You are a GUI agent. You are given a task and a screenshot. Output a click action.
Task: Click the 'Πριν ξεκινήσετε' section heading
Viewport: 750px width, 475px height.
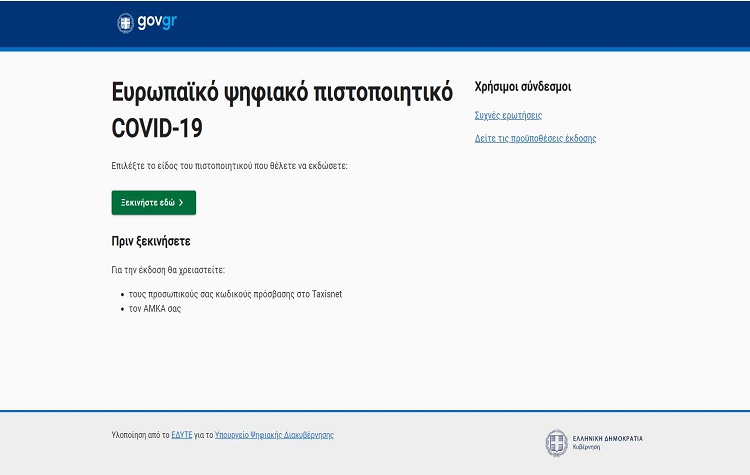click(151, 242)
